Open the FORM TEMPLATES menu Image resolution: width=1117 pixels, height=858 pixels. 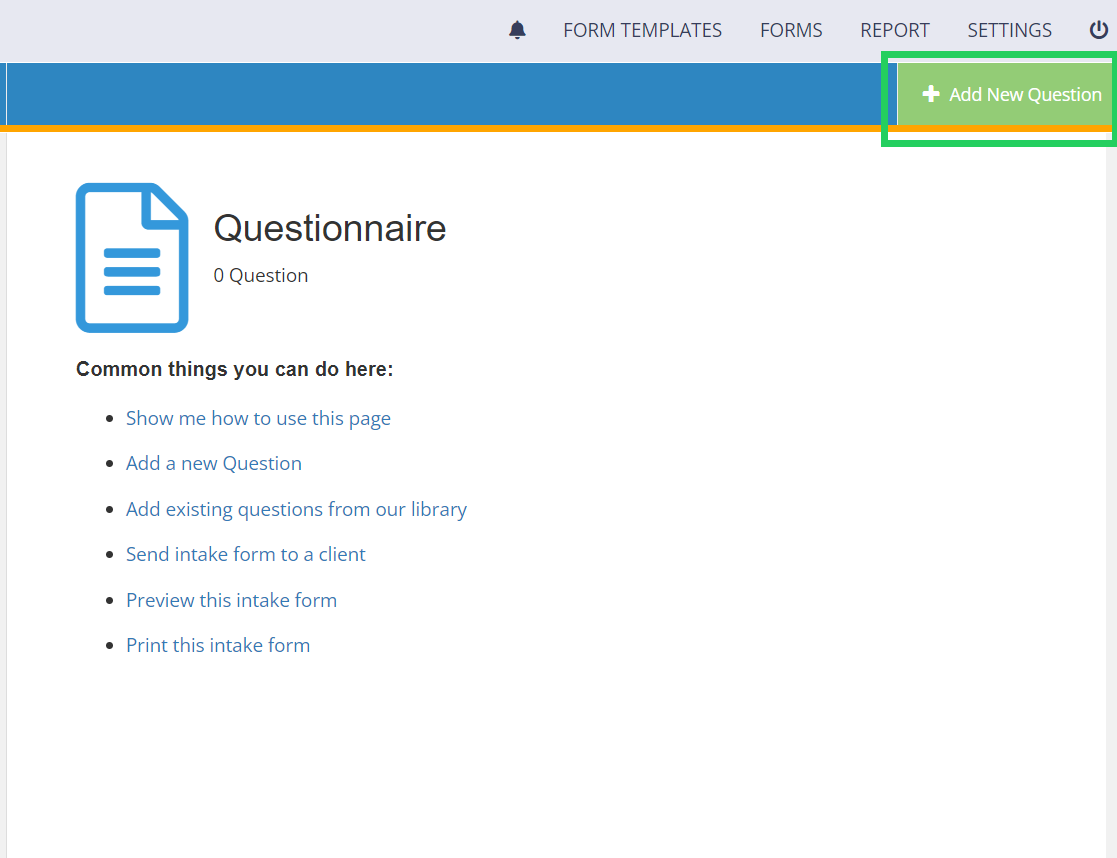643,30
